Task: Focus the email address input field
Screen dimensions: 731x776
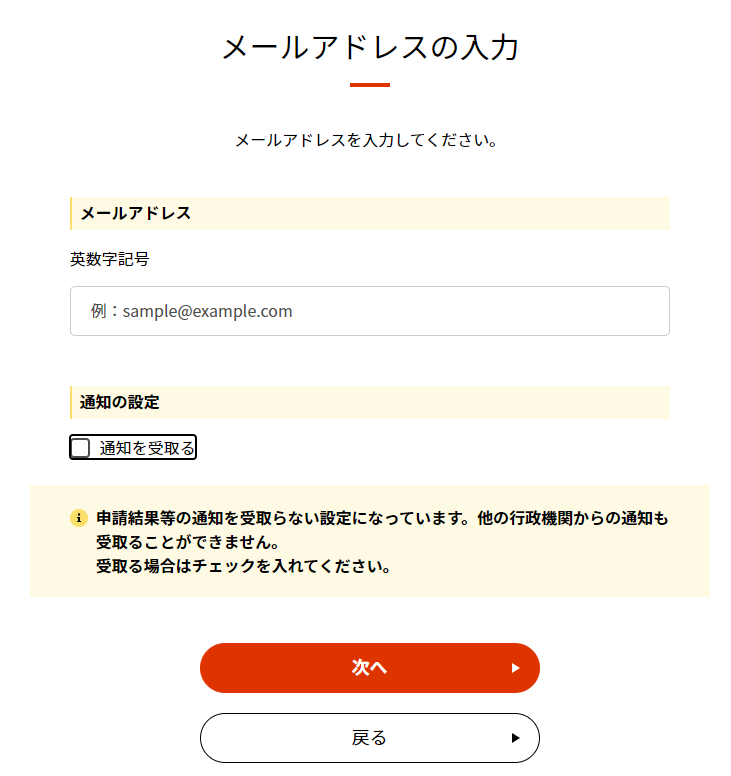Action: 370,311
